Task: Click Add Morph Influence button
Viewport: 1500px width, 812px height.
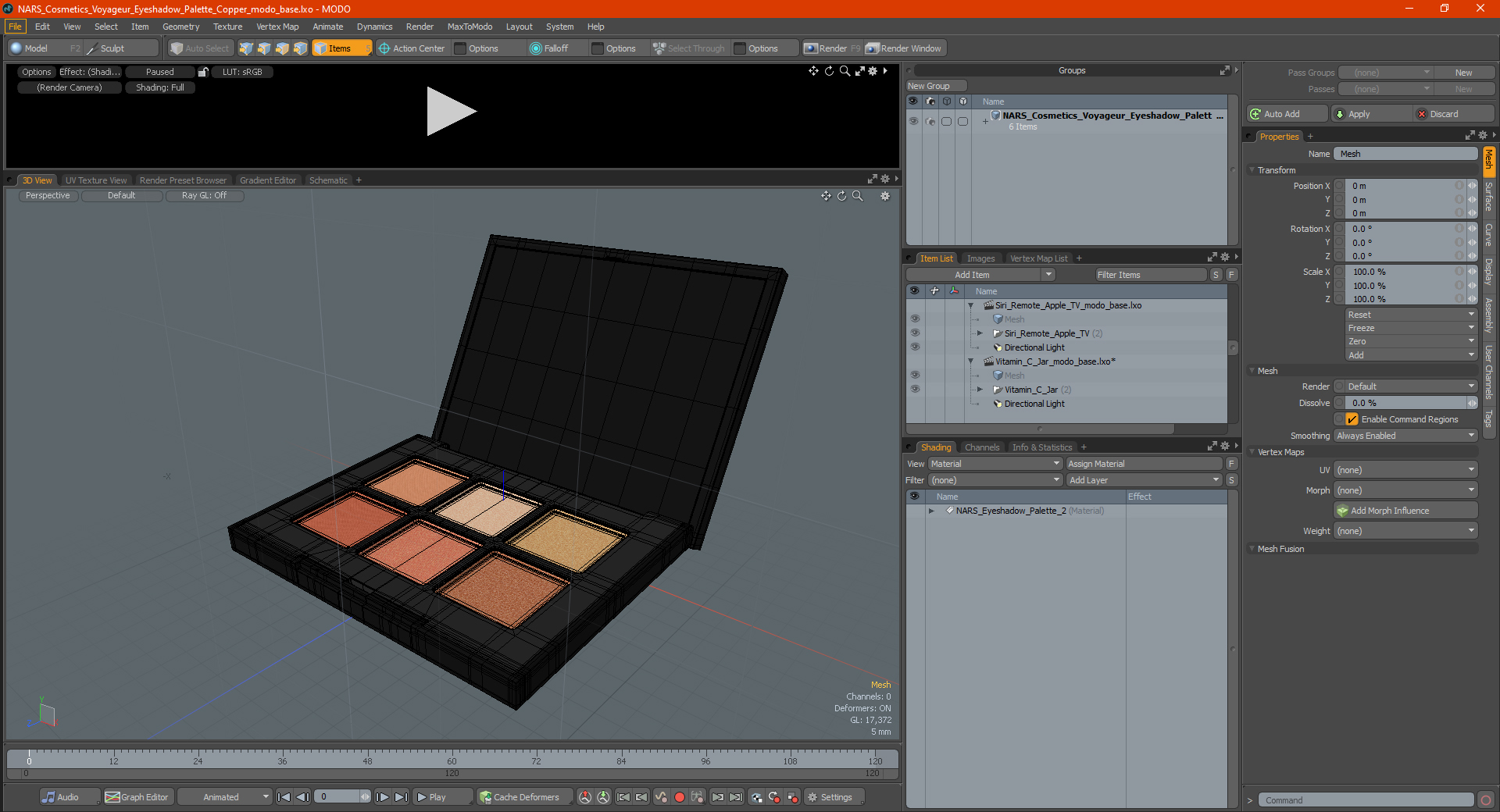Action: pos(1405,511)
